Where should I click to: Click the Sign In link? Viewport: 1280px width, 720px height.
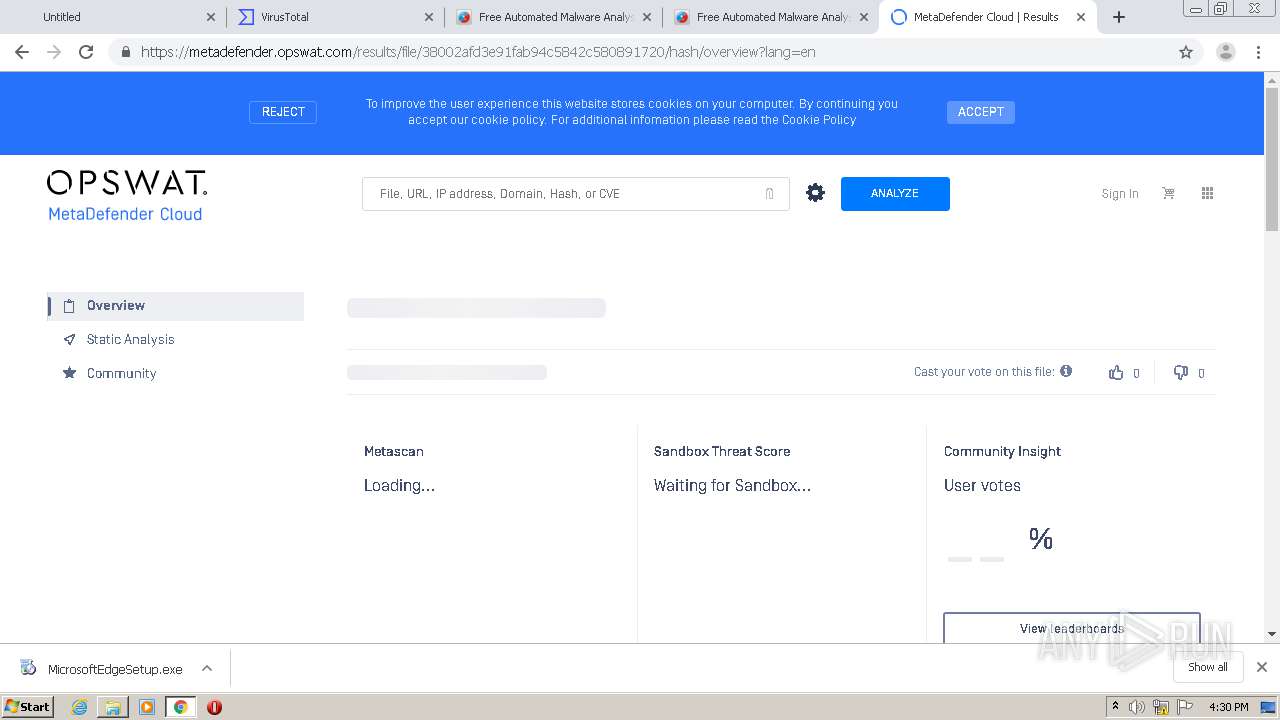[x=1120, y=194]
